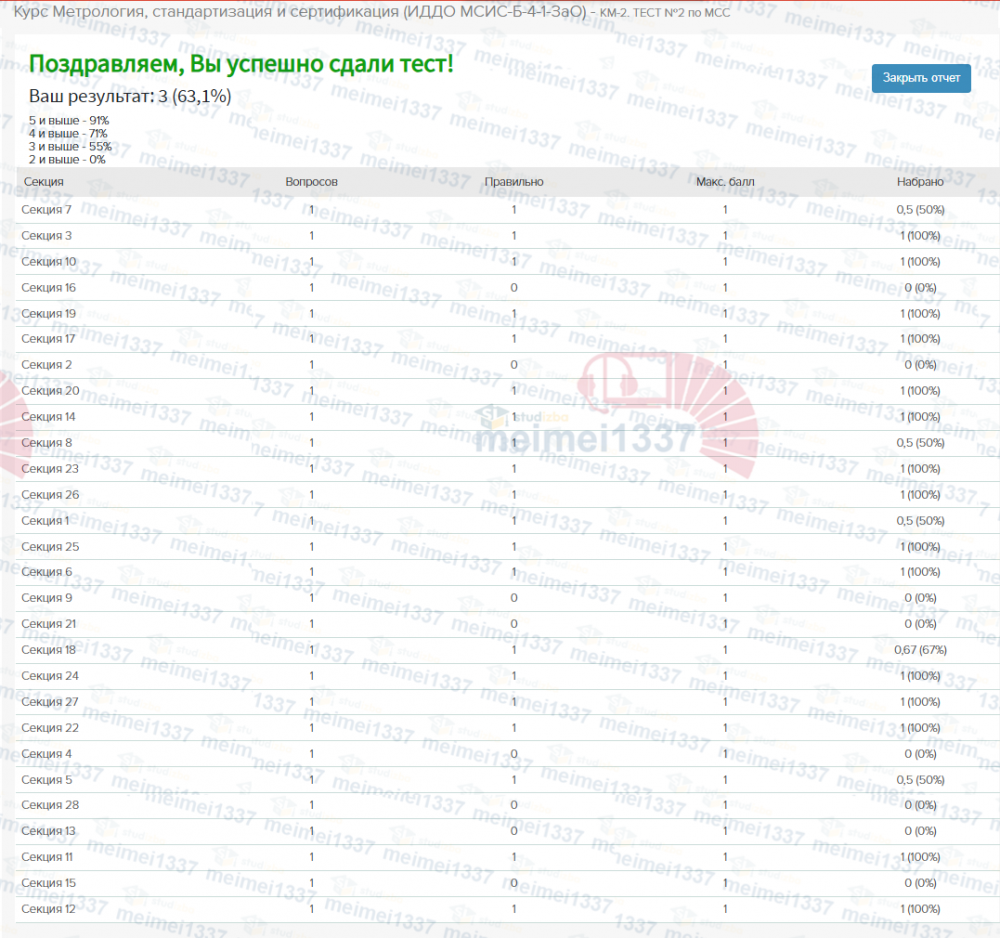This screenshot has width=1000, height=938.
Task: Click the central meimei1337 logo watermark
Action: point(584,439)
